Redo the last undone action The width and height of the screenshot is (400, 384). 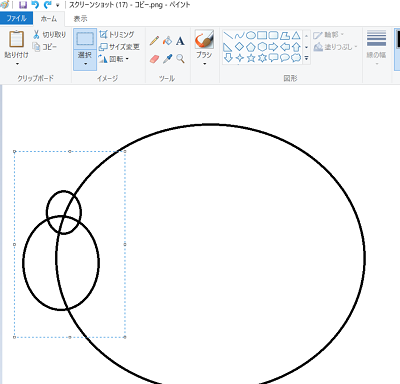48,5
